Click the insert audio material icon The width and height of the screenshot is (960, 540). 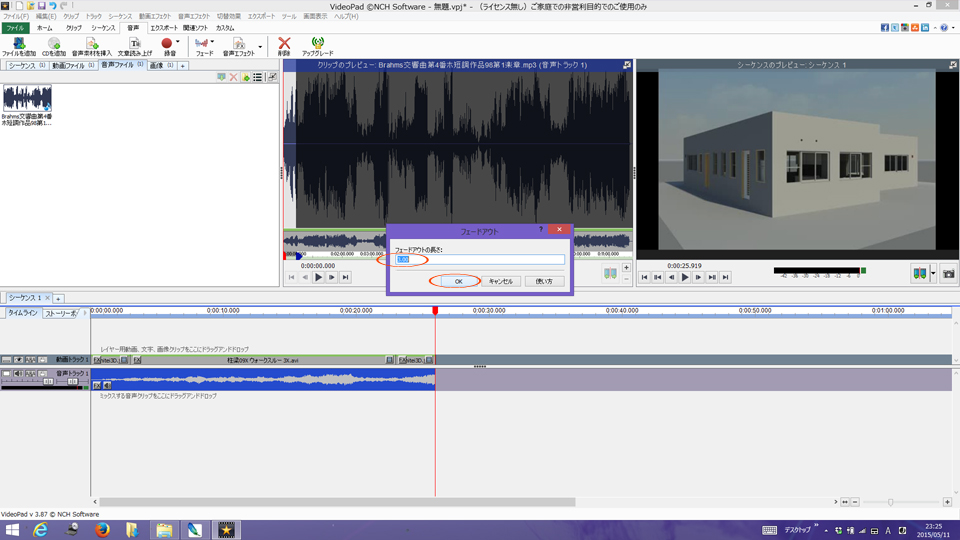coord(92,43)
